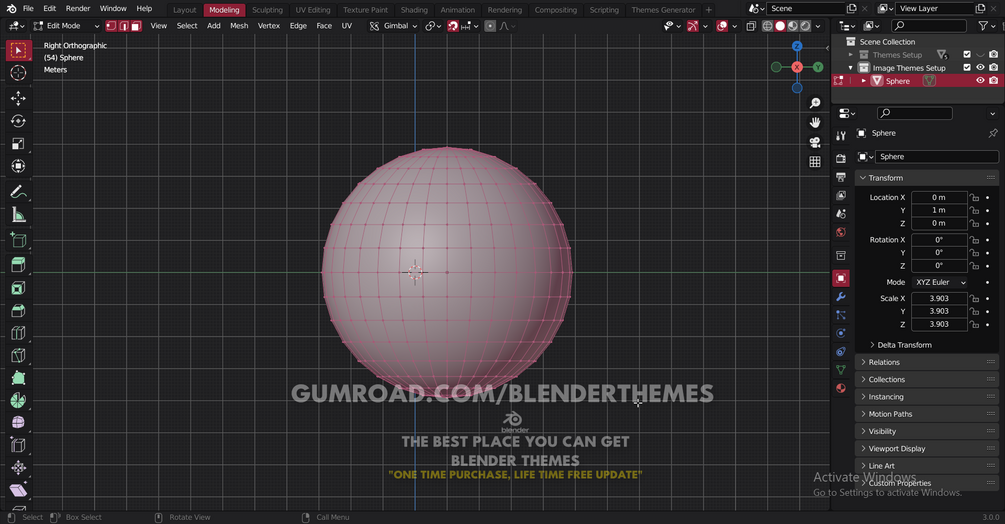Open Object Data mesh properties tab

(841, 370)
